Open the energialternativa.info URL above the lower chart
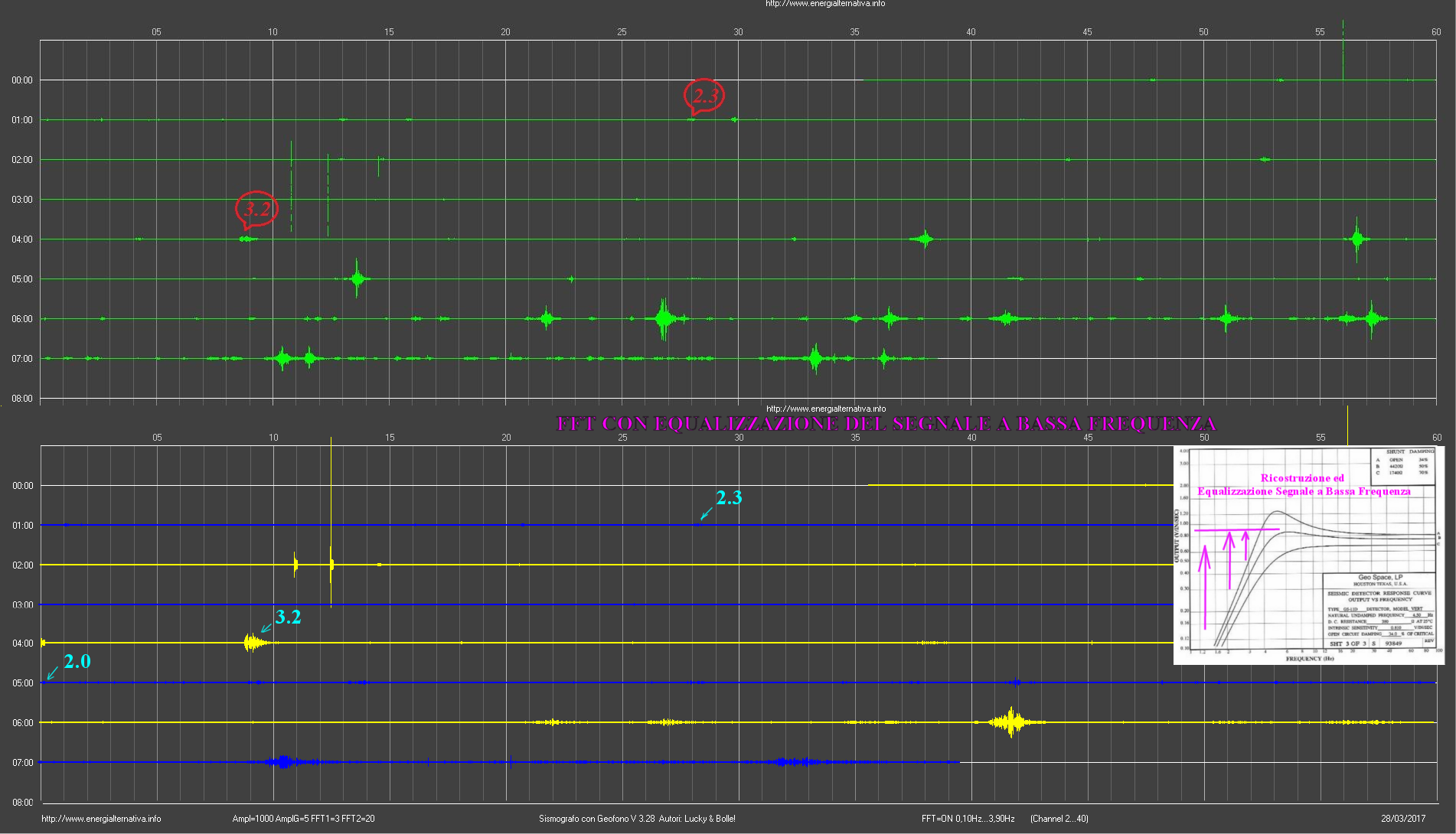1456x834 pixels. pyautogui.click(x=826, y=409)
